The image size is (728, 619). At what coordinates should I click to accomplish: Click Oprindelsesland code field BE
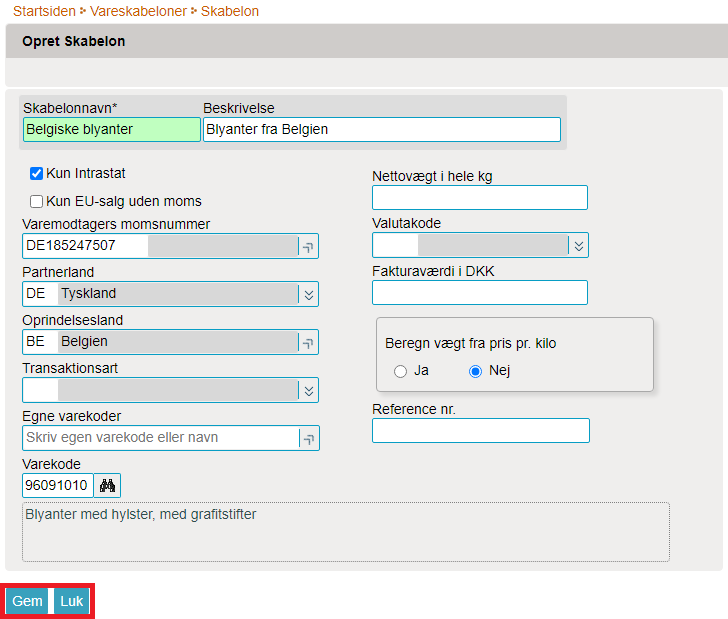(x=40, y=342)
